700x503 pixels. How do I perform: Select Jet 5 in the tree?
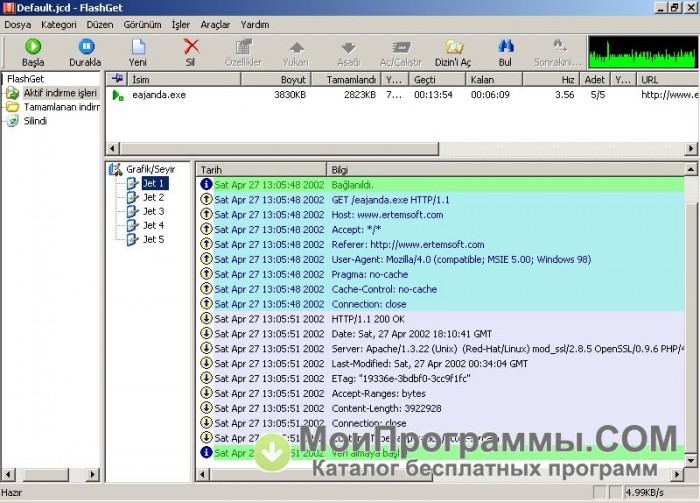point(154,239)
